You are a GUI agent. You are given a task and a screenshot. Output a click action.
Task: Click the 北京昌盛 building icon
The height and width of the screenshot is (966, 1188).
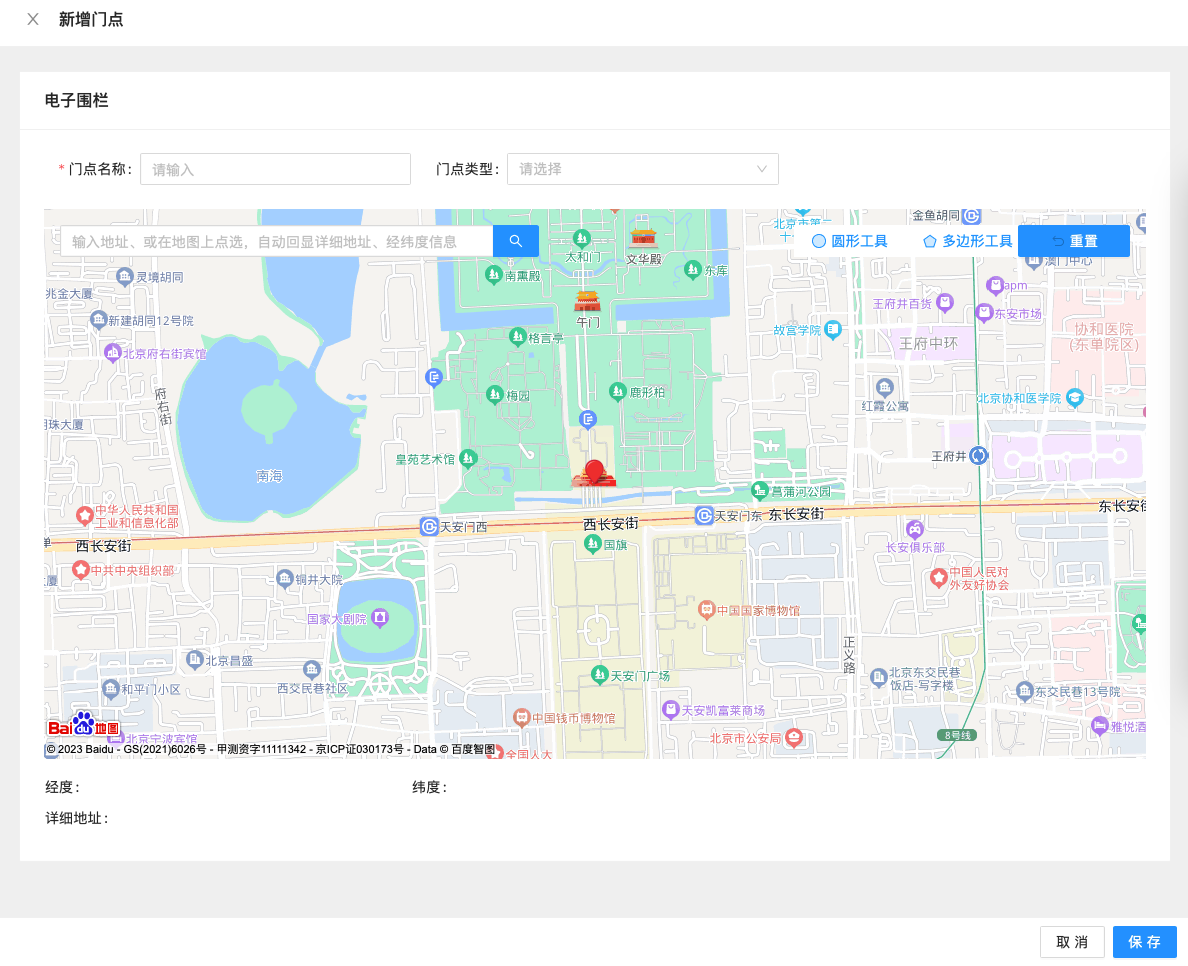click(195, 659)
